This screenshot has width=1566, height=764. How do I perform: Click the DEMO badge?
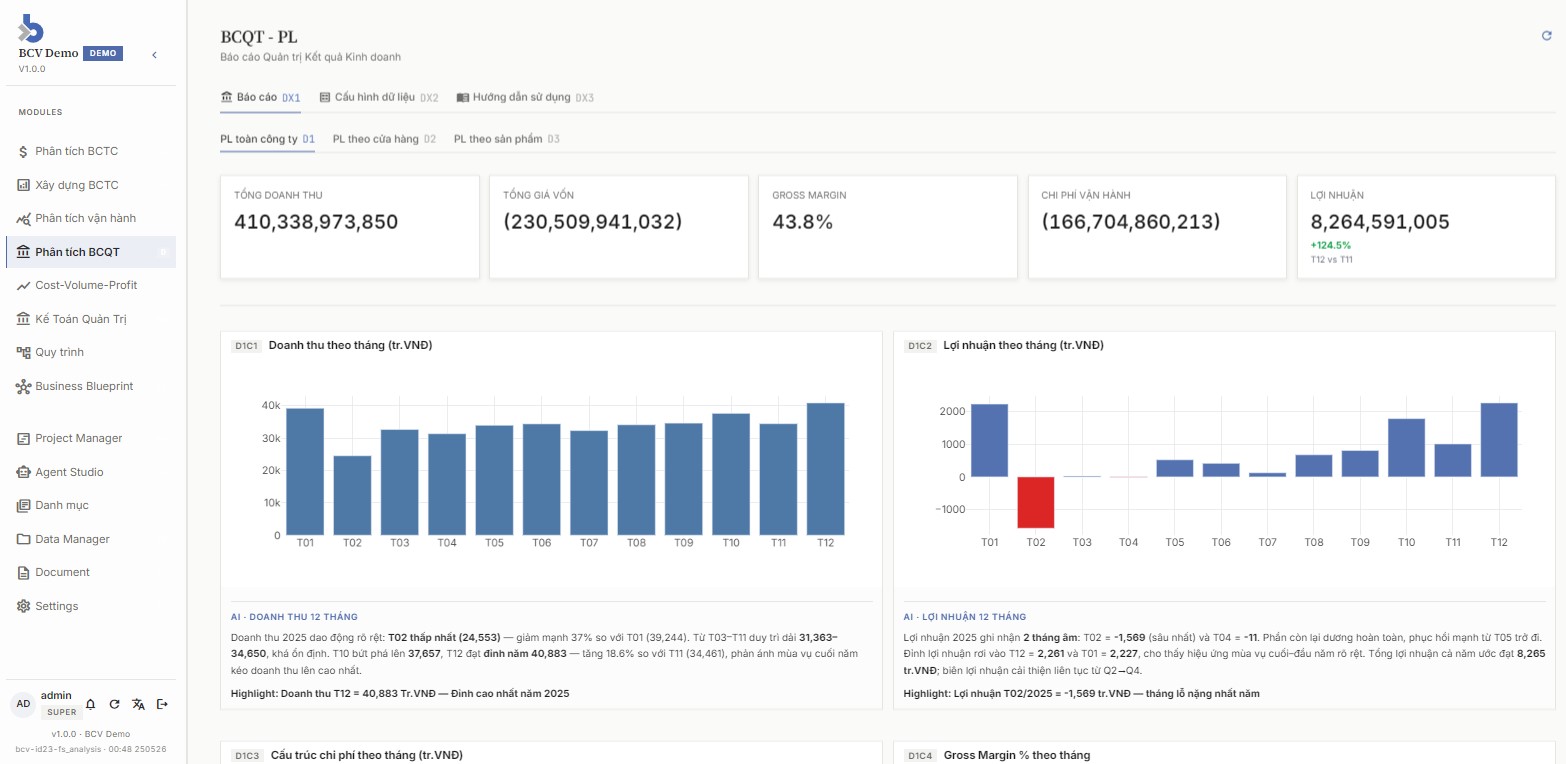pyautogui.click(x=103, y=53)
